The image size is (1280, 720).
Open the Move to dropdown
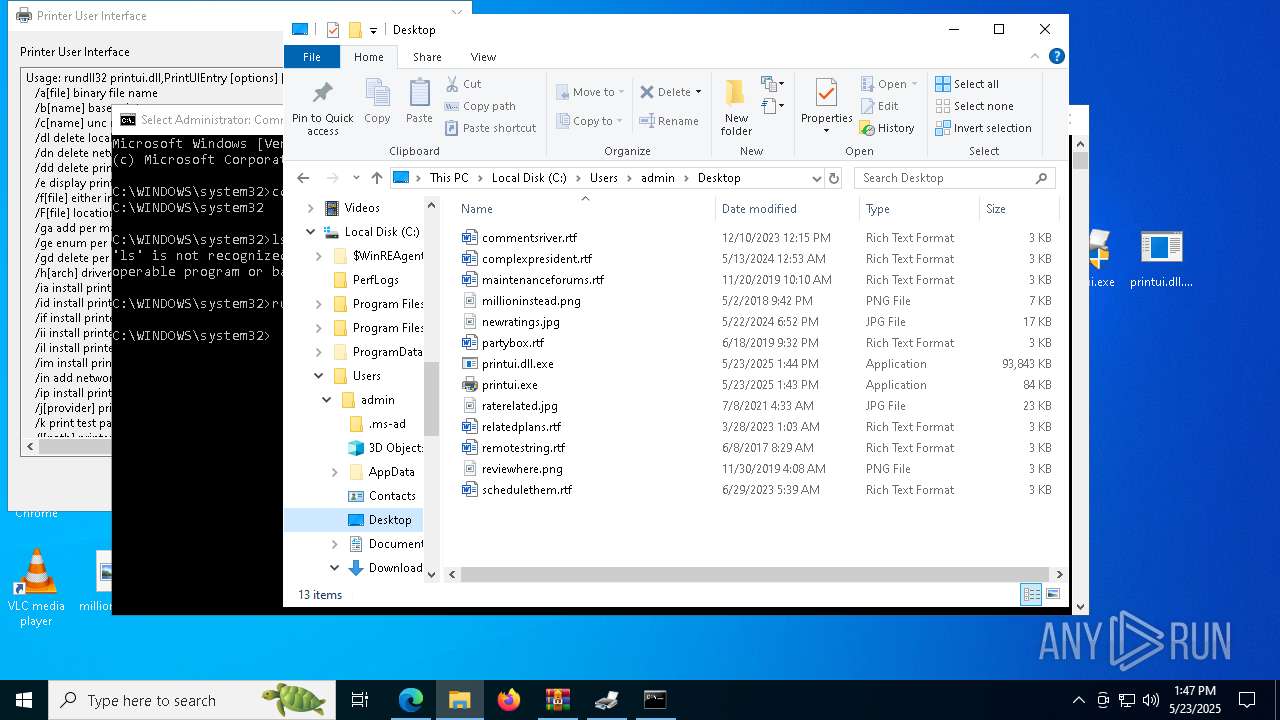point(590,92)
